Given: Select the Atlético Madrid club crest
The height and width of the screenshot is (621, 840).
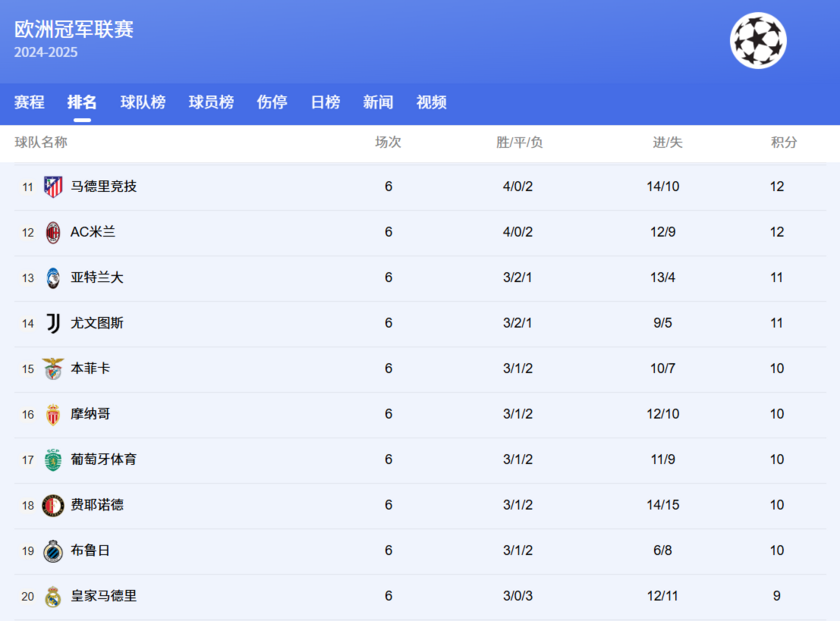Looking at the screenshot, I should [52, 186].
